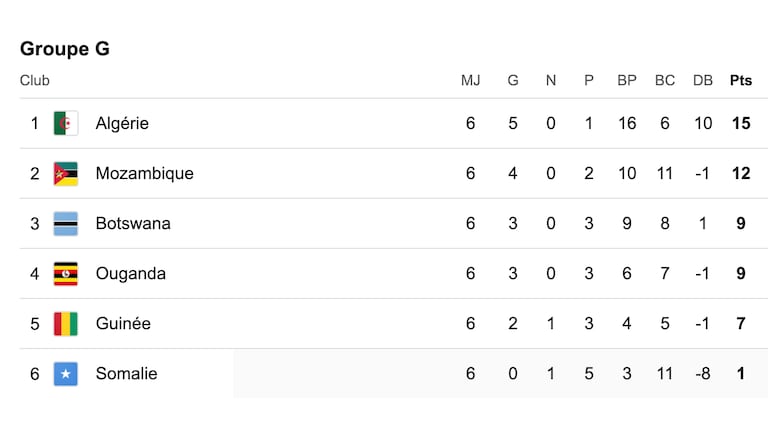Click the BP column header
This screenshot has width=768, height=429.
[626, 80]
